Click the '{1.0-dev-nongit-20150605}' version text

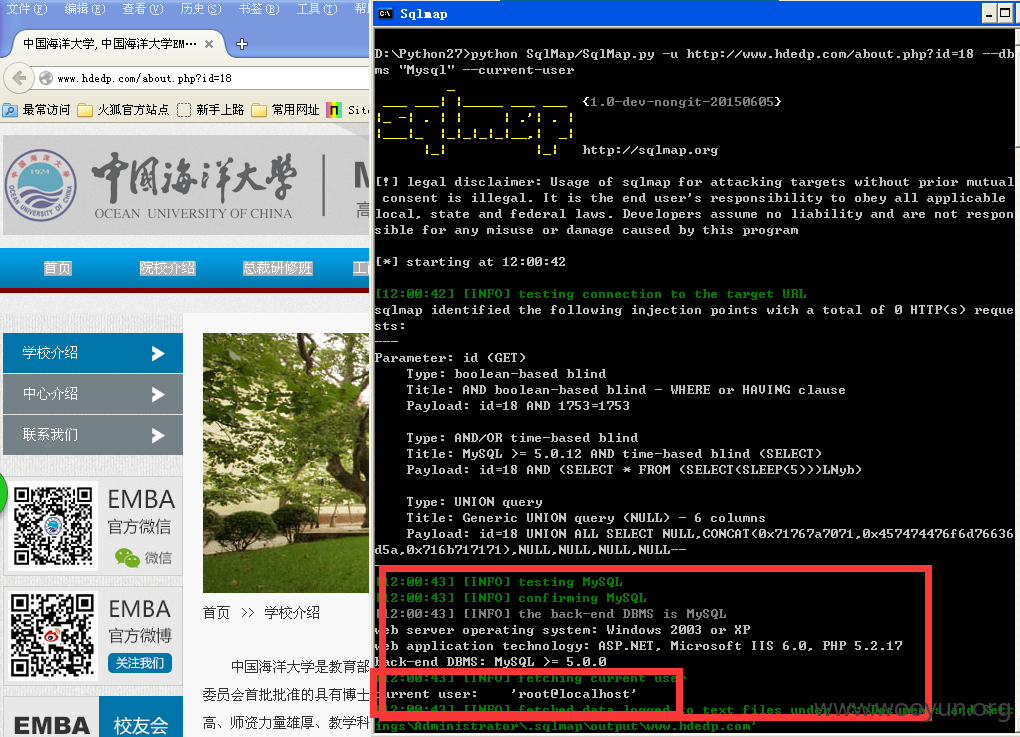(682, 102)
